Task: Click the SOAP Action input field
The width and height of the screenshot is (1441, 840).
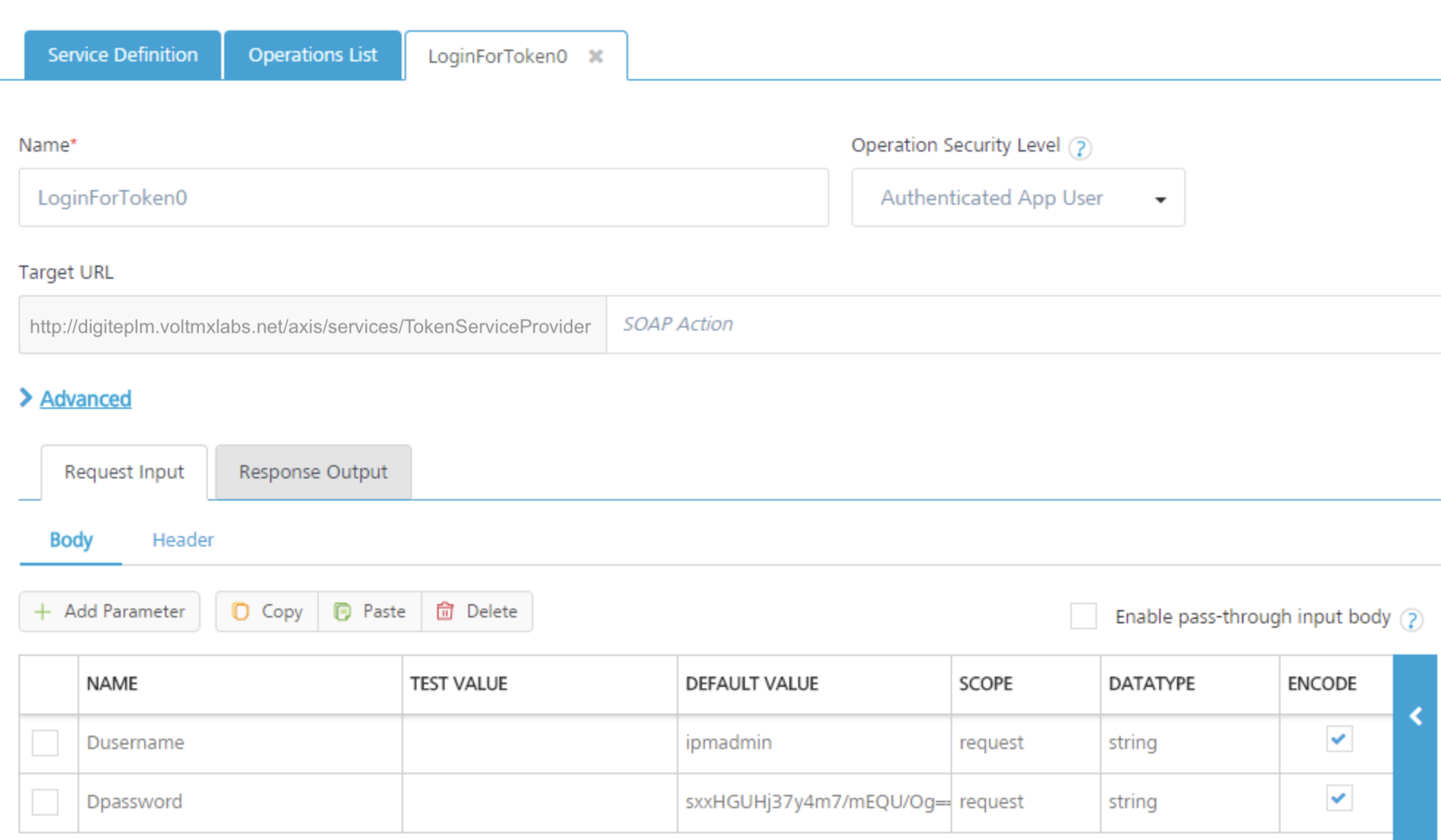Action: pos(1021,325)
